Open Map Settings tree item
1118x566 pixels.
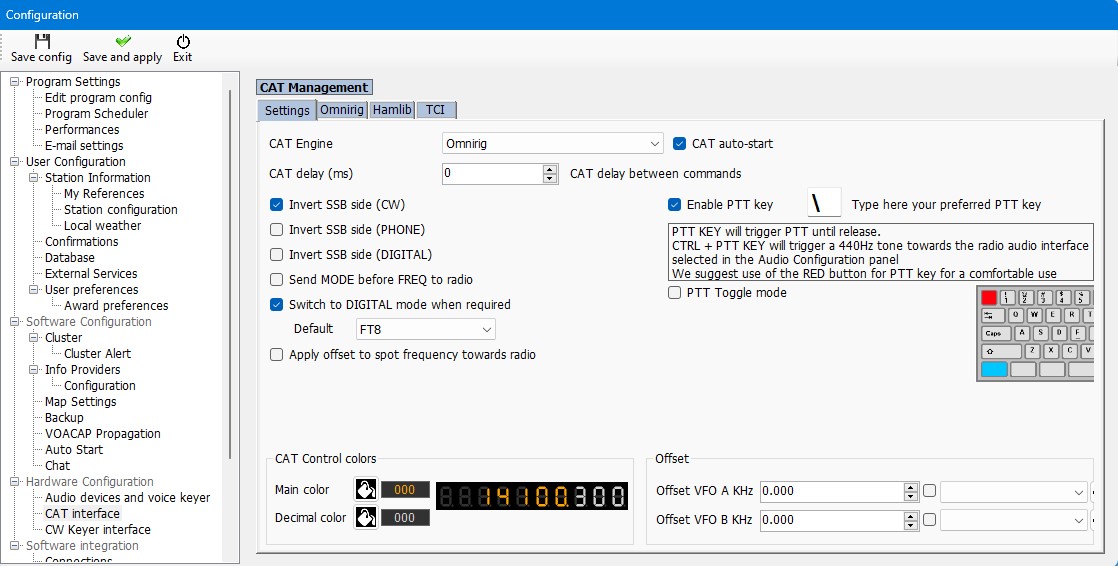tap(81, 401)
